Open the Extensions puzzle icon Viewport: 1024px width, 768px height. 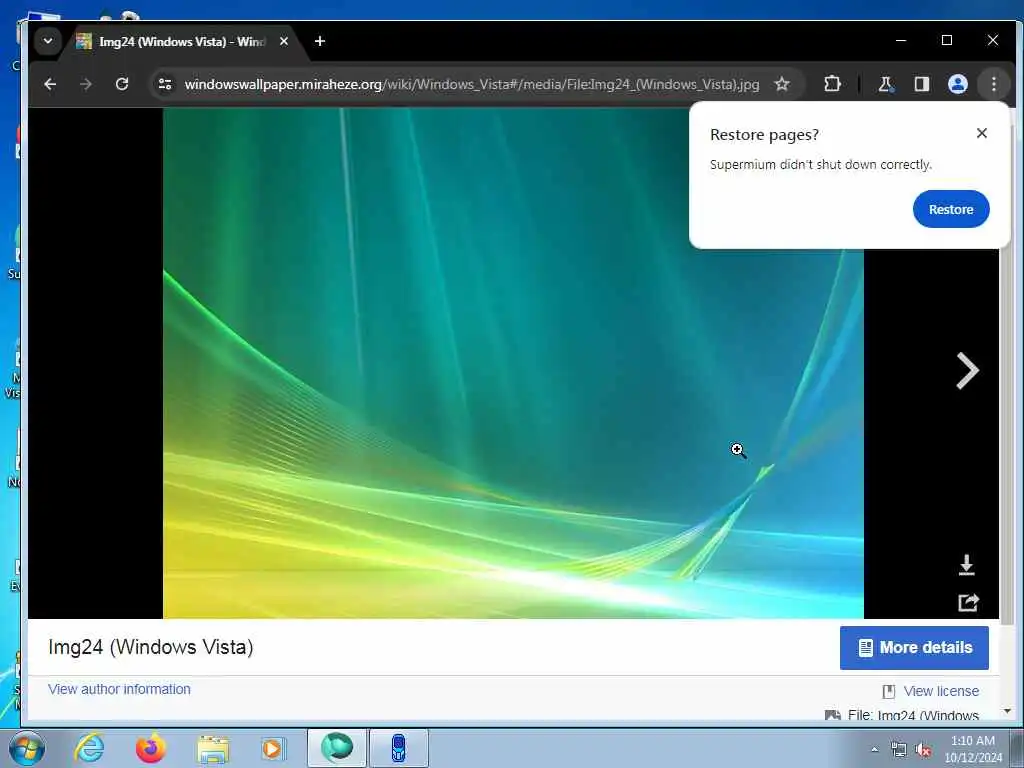coord(832,84)
